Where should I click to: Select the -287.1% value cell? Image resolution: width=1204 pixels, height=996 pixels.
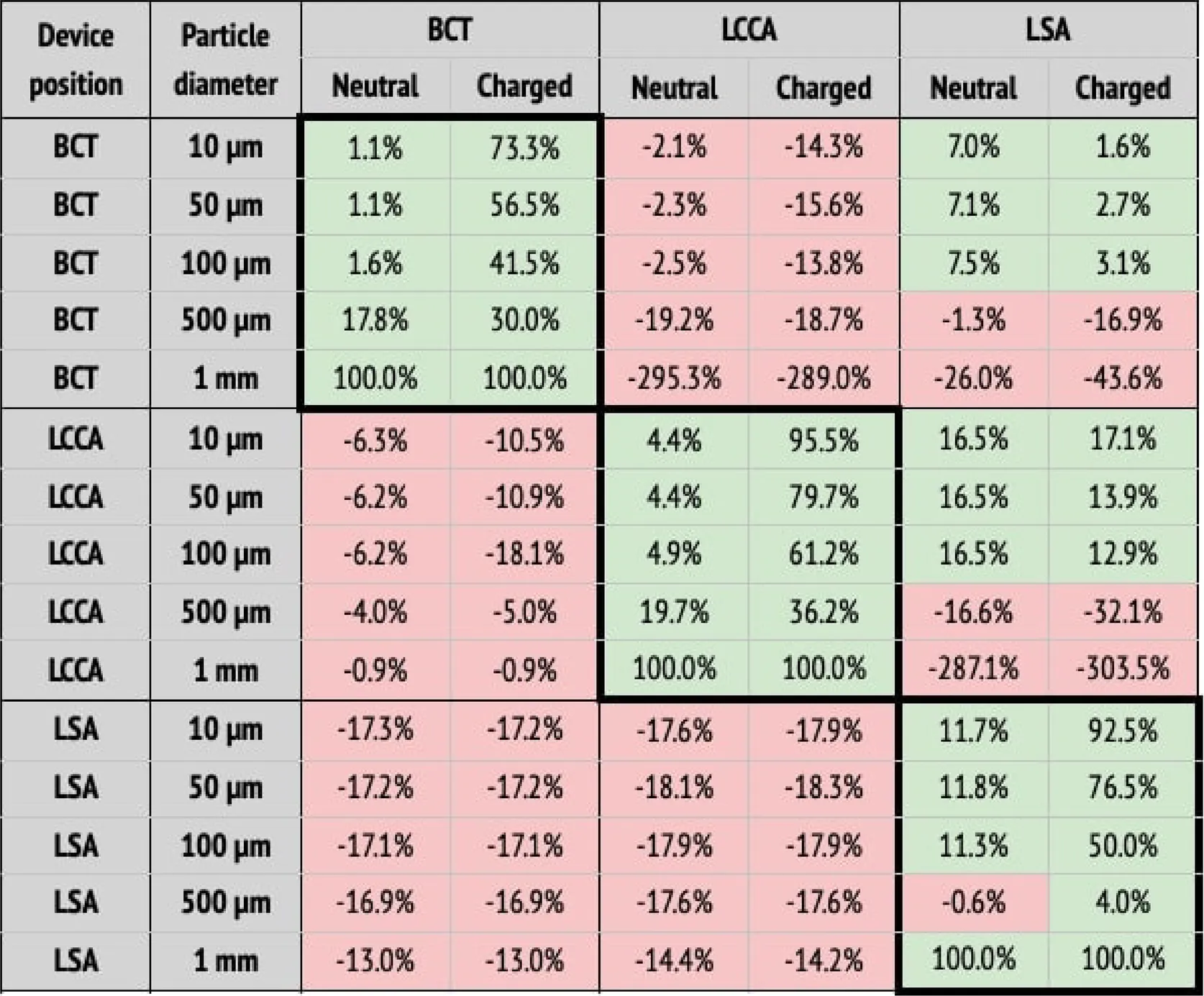coord(973,670)
